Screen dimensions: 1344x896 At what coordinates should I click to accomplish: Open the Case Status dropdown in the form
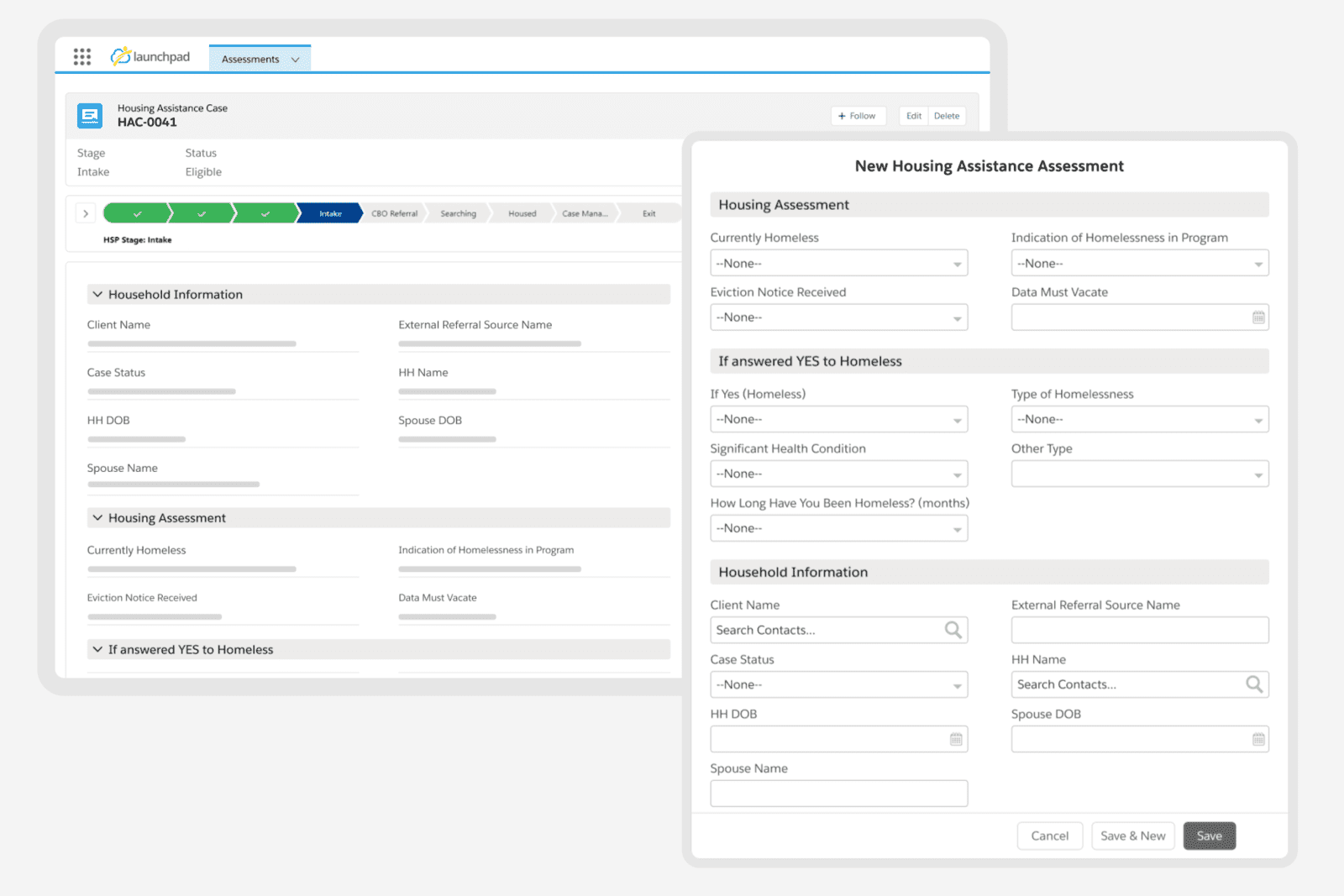click(838, 684)
